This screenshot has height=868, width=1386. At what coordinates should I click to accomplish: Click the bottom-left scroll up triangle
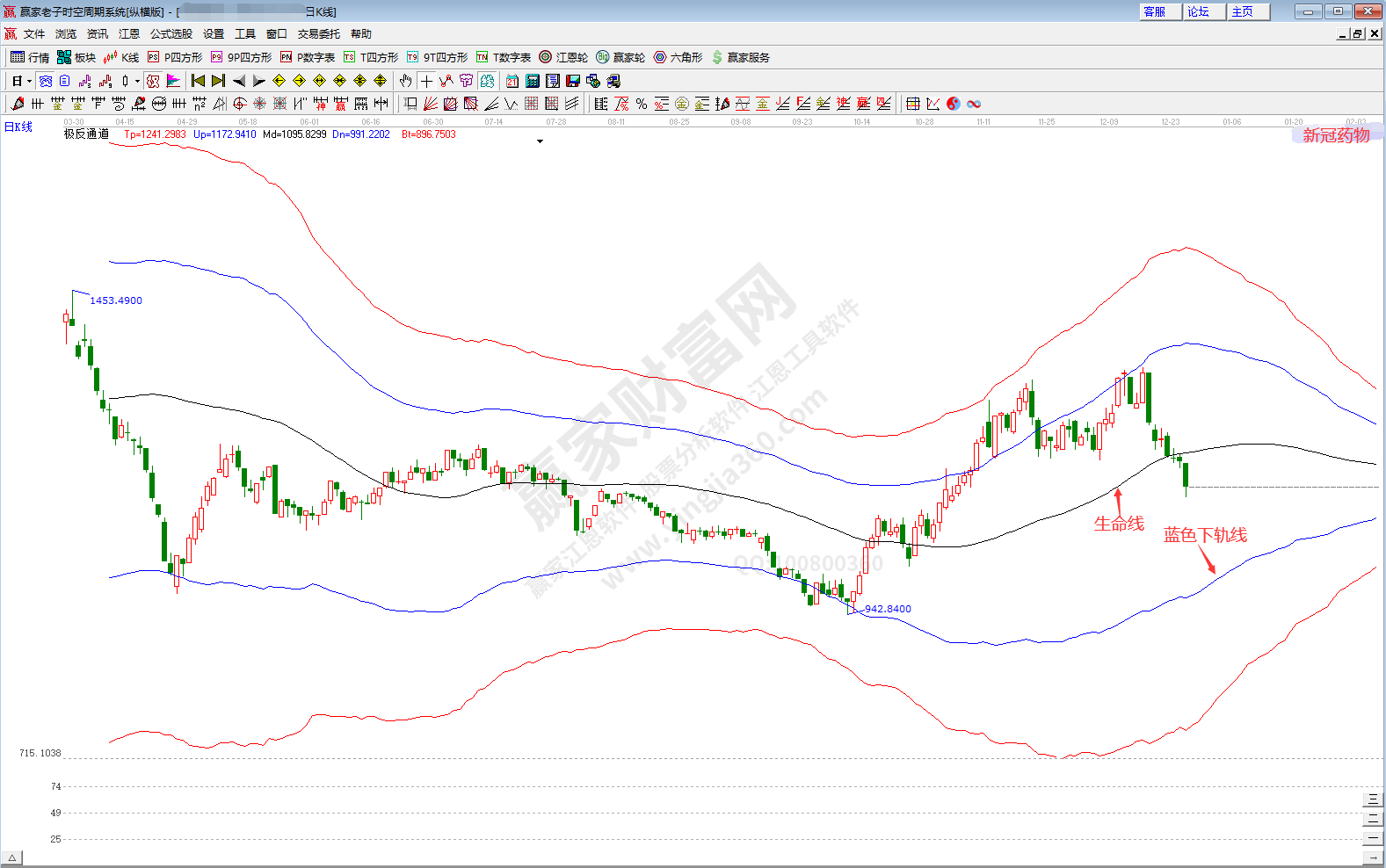[x=11, y=858]
